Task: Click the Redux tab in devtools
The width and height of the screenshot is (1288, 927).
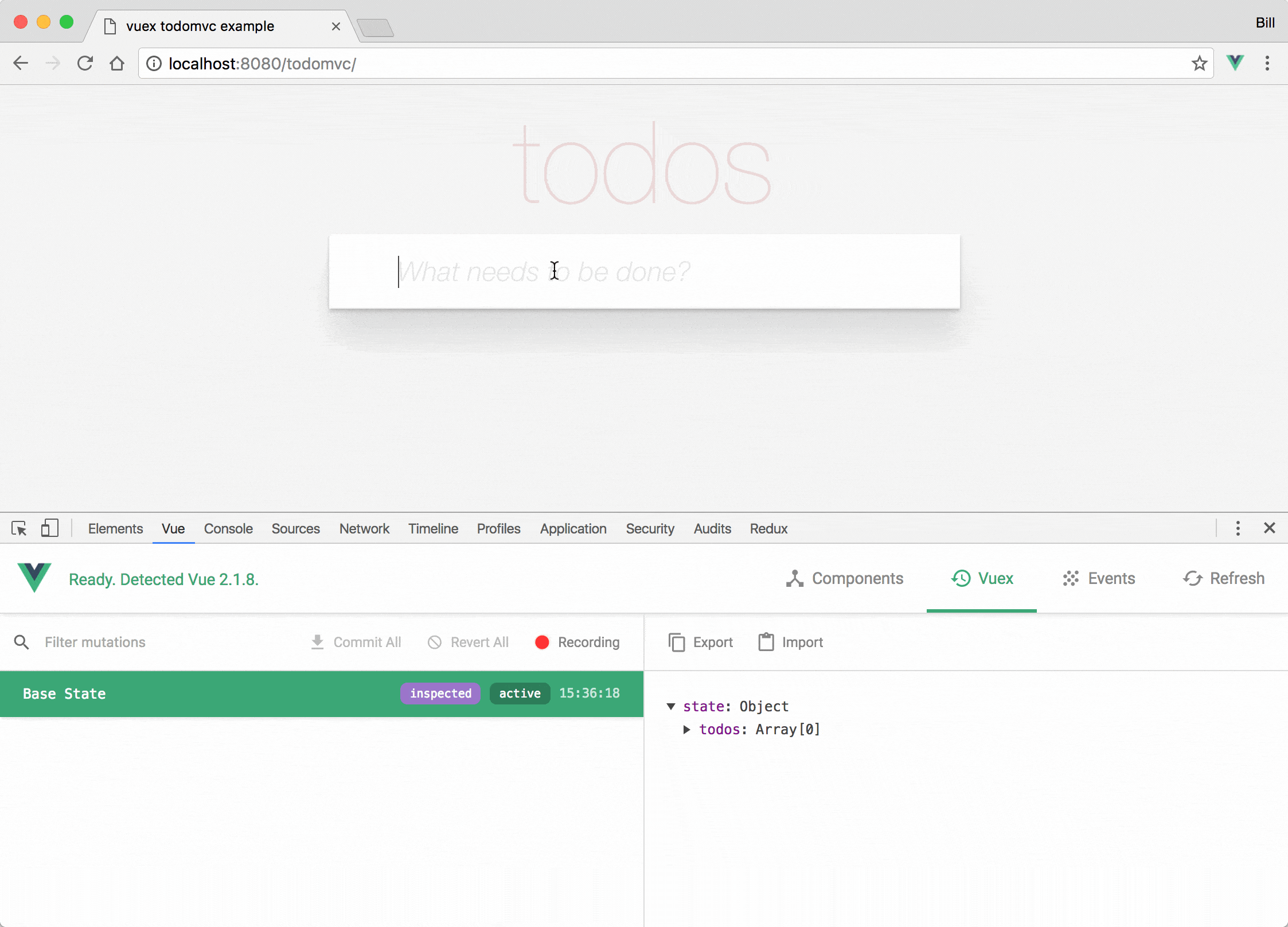Action: click(768, 528)
